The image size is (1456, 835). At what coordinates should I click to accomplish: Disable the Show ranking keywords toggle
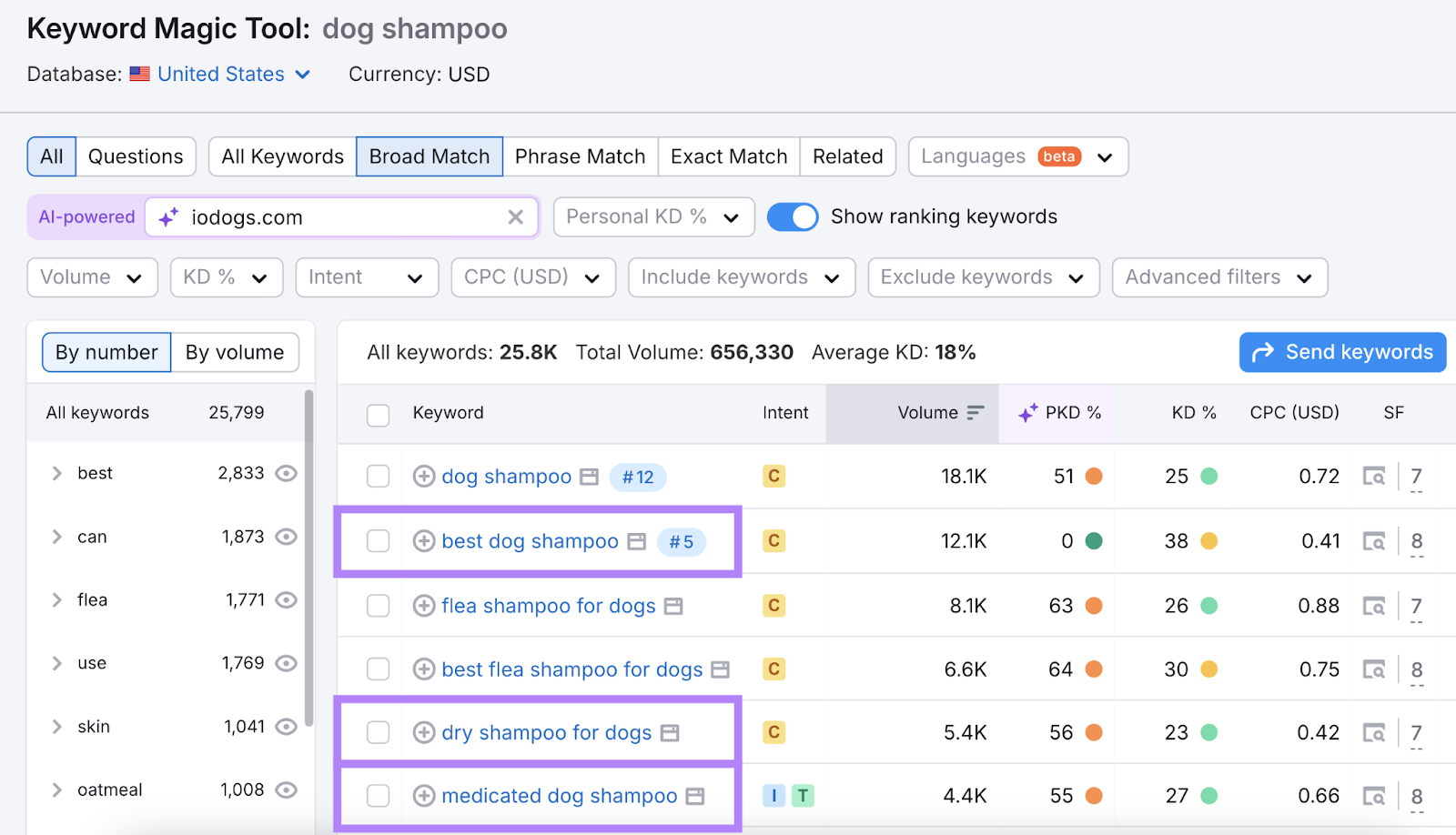click(793, 216)
